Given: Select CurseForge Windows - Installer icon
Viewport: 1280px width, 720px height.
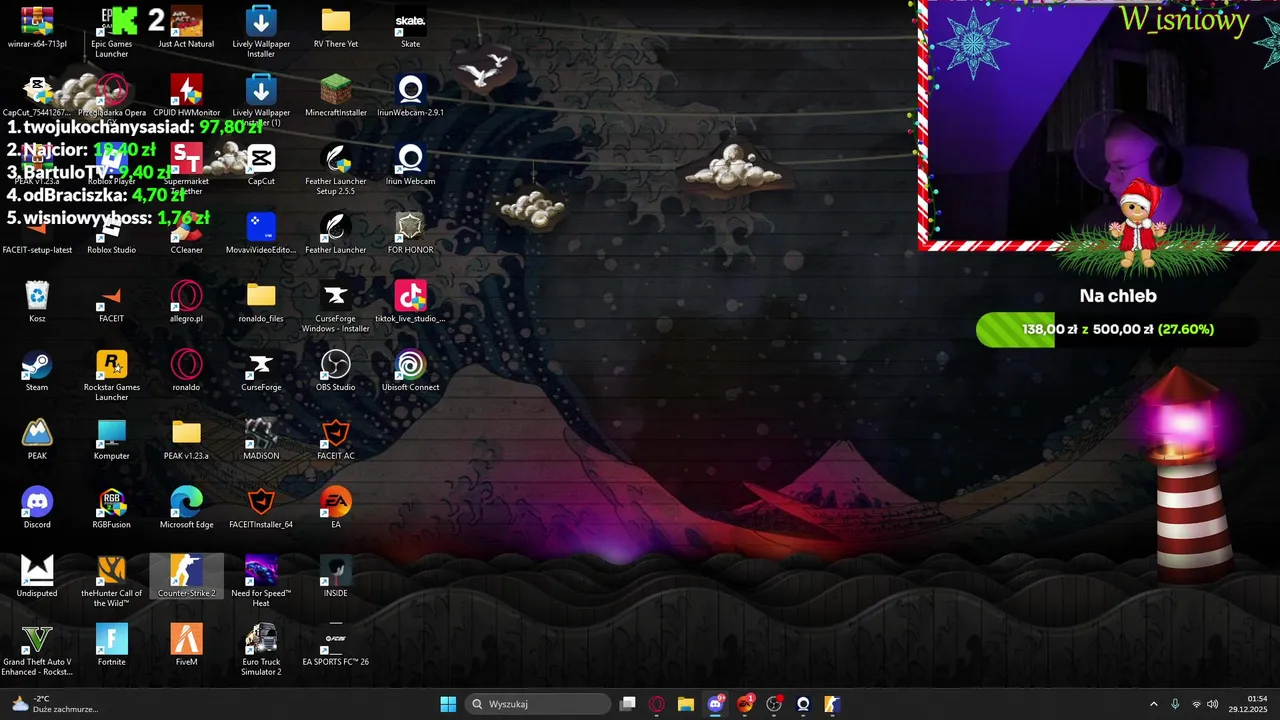Looking at the screenshot, I should (336, 307).
